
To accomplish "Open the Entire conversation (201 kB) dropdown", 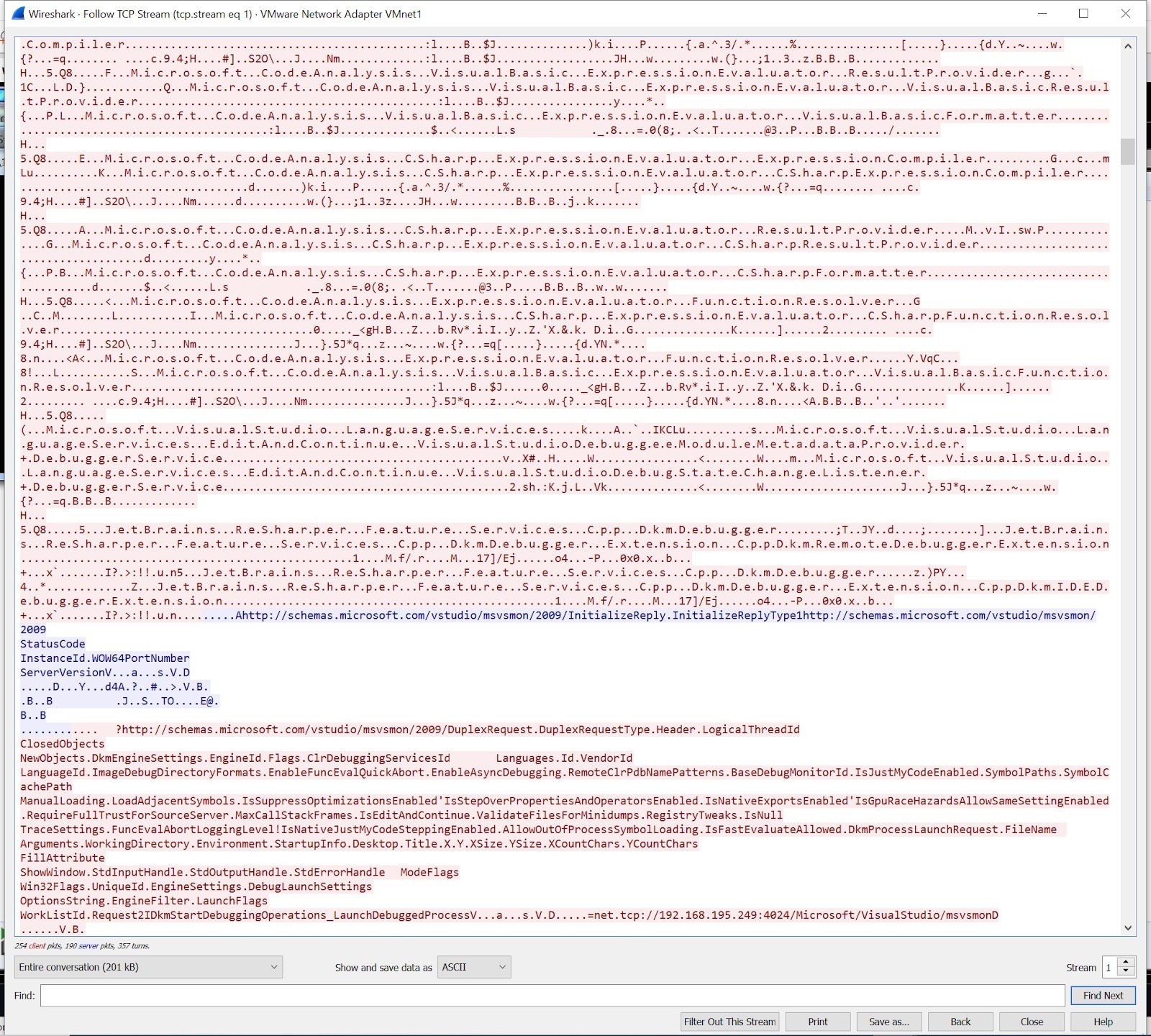I will pos(148,967).
